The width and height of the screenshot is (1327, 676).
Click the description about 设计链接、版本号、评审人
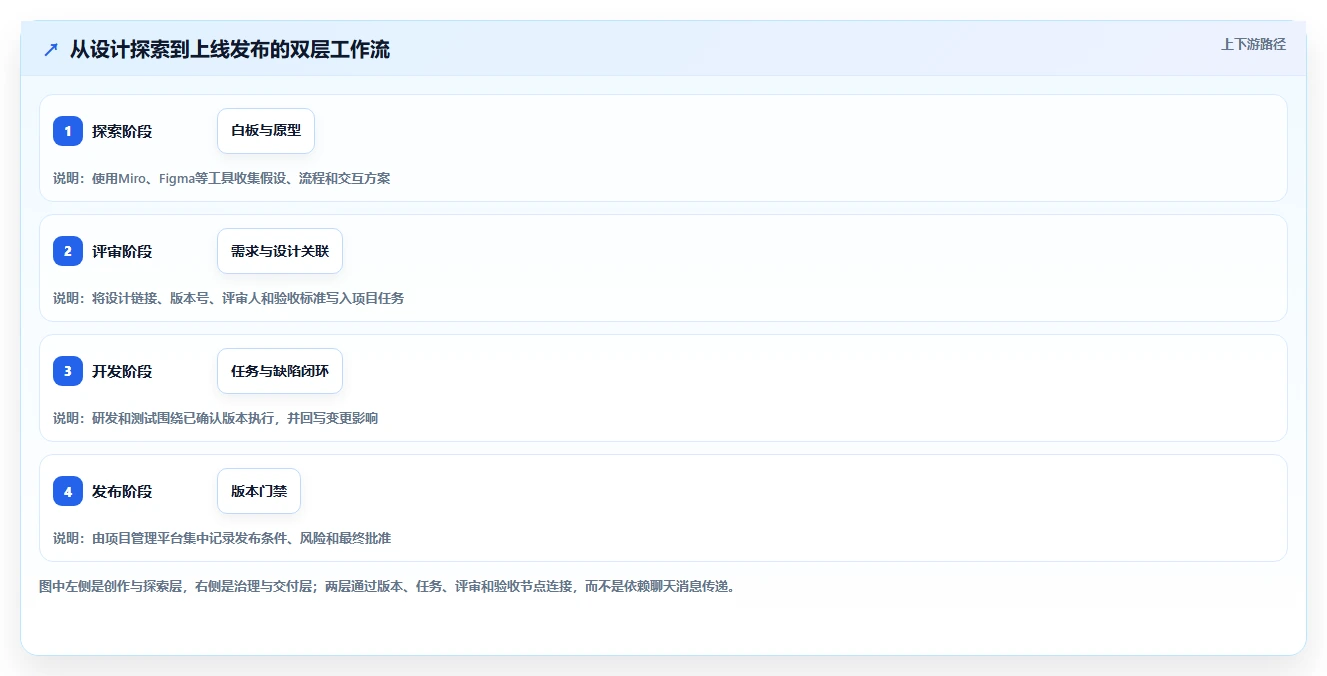(x=229, y=298)
